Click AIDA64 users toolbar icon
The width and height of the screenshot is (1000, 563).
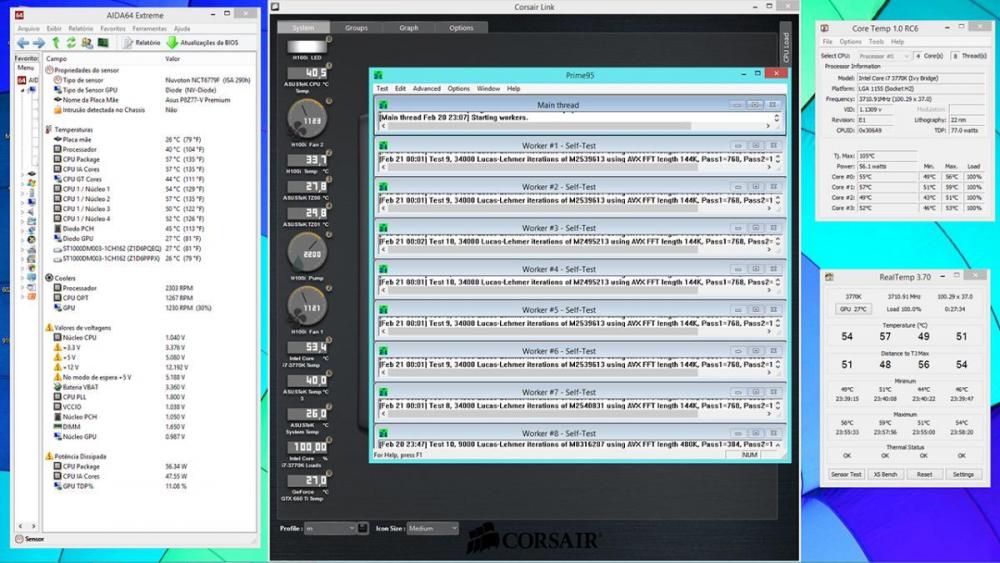point(87,43)
